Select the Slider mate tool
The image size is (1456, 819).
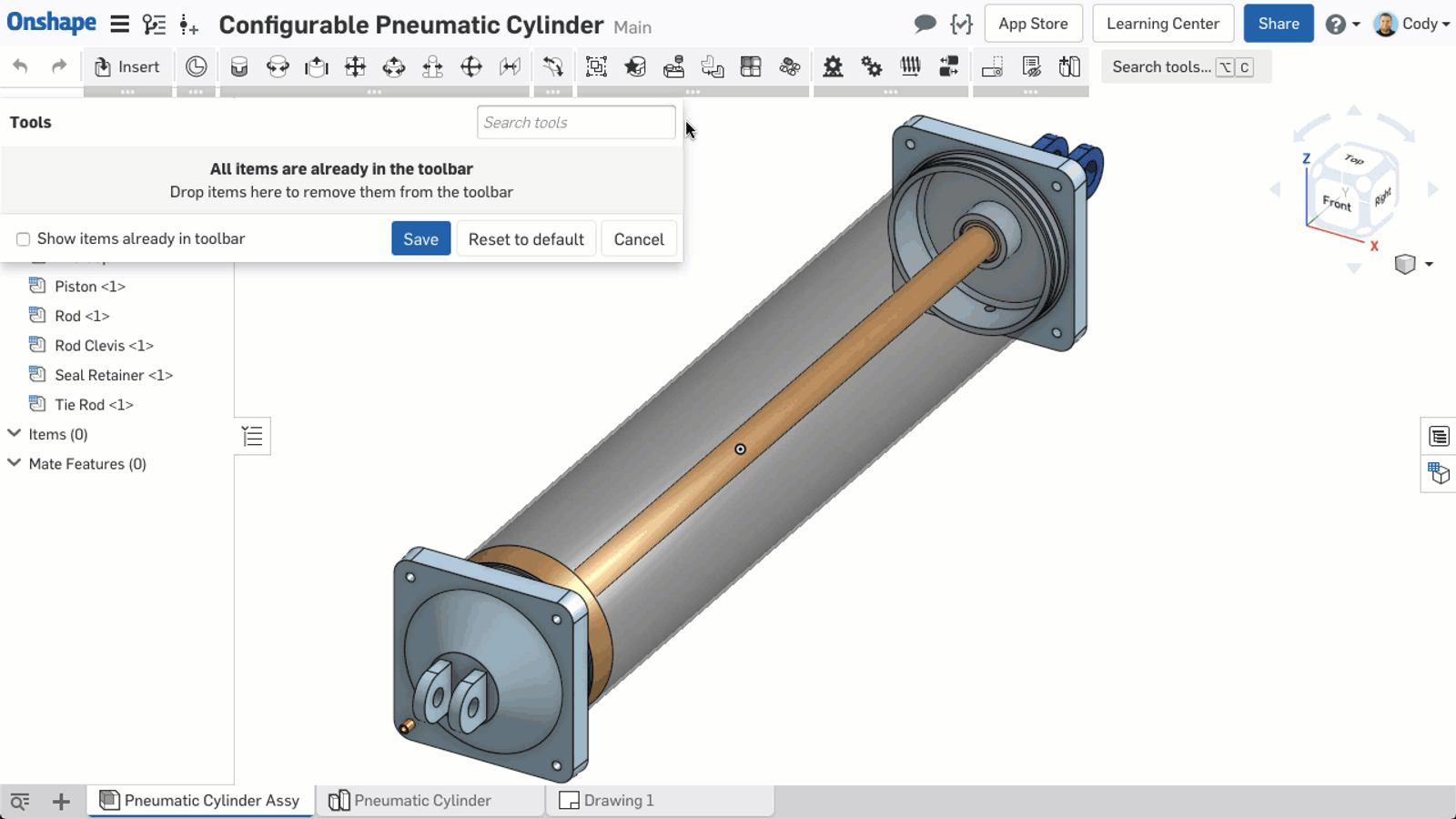(x=317, y=66)
